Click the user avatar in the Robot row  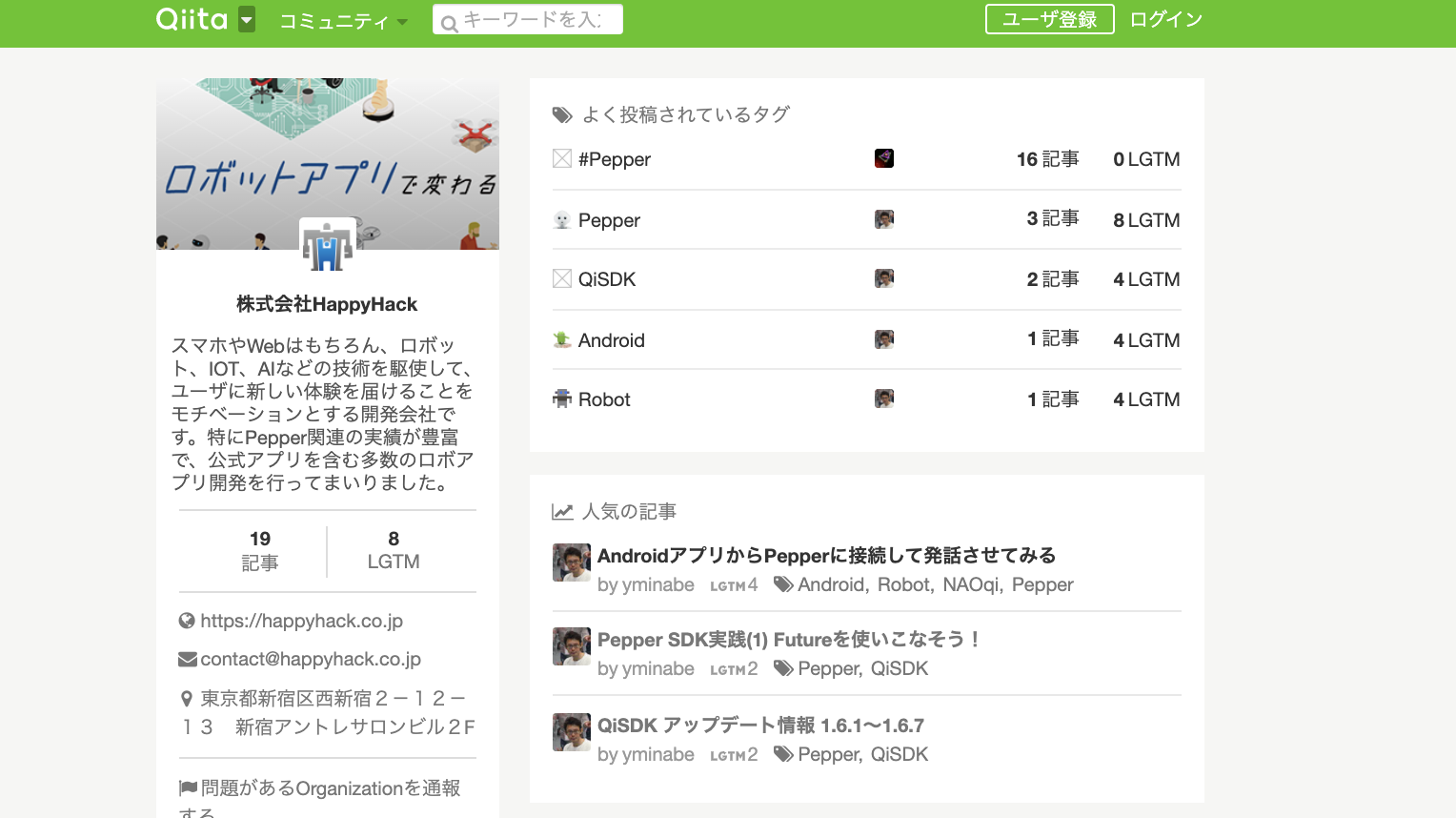pyautogui.click(x=884, y=399)
